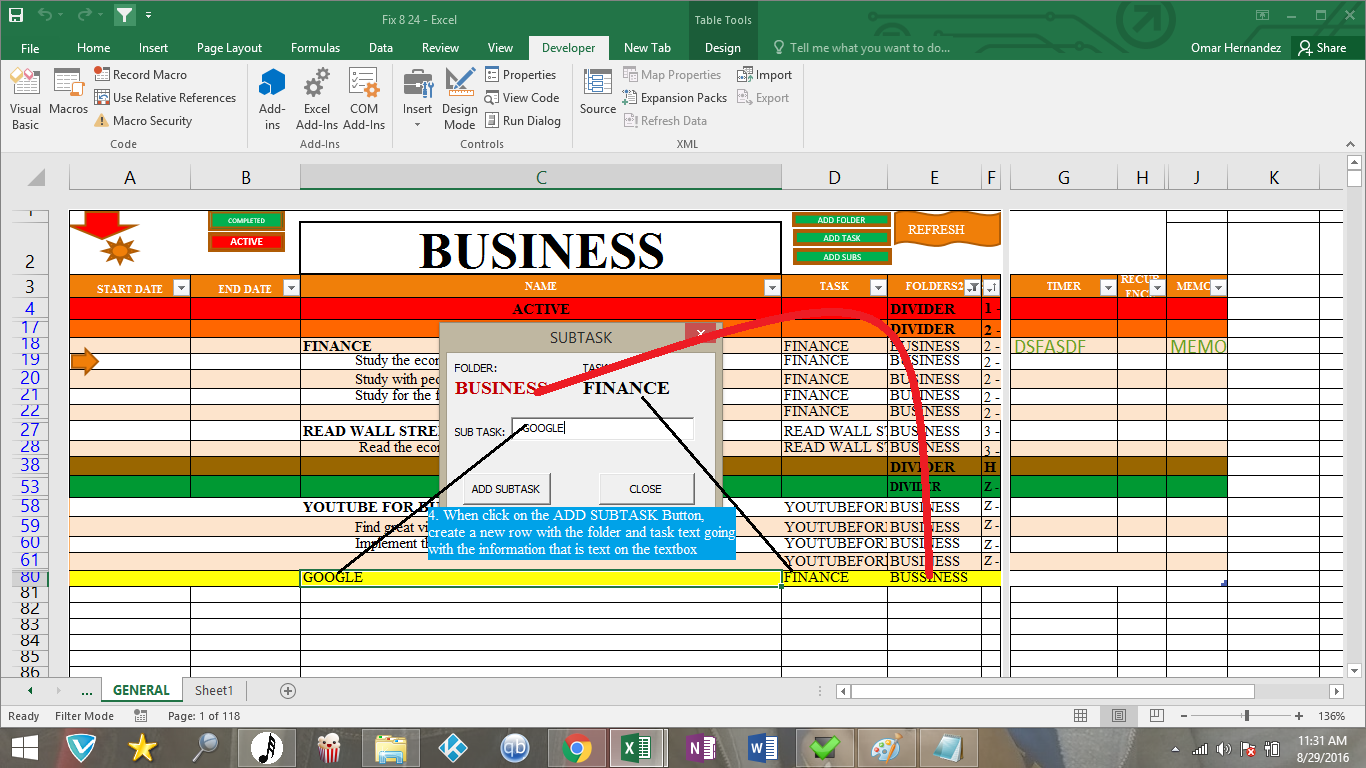
Task: Open the START DATE filter dropdown
Action: 181,288
